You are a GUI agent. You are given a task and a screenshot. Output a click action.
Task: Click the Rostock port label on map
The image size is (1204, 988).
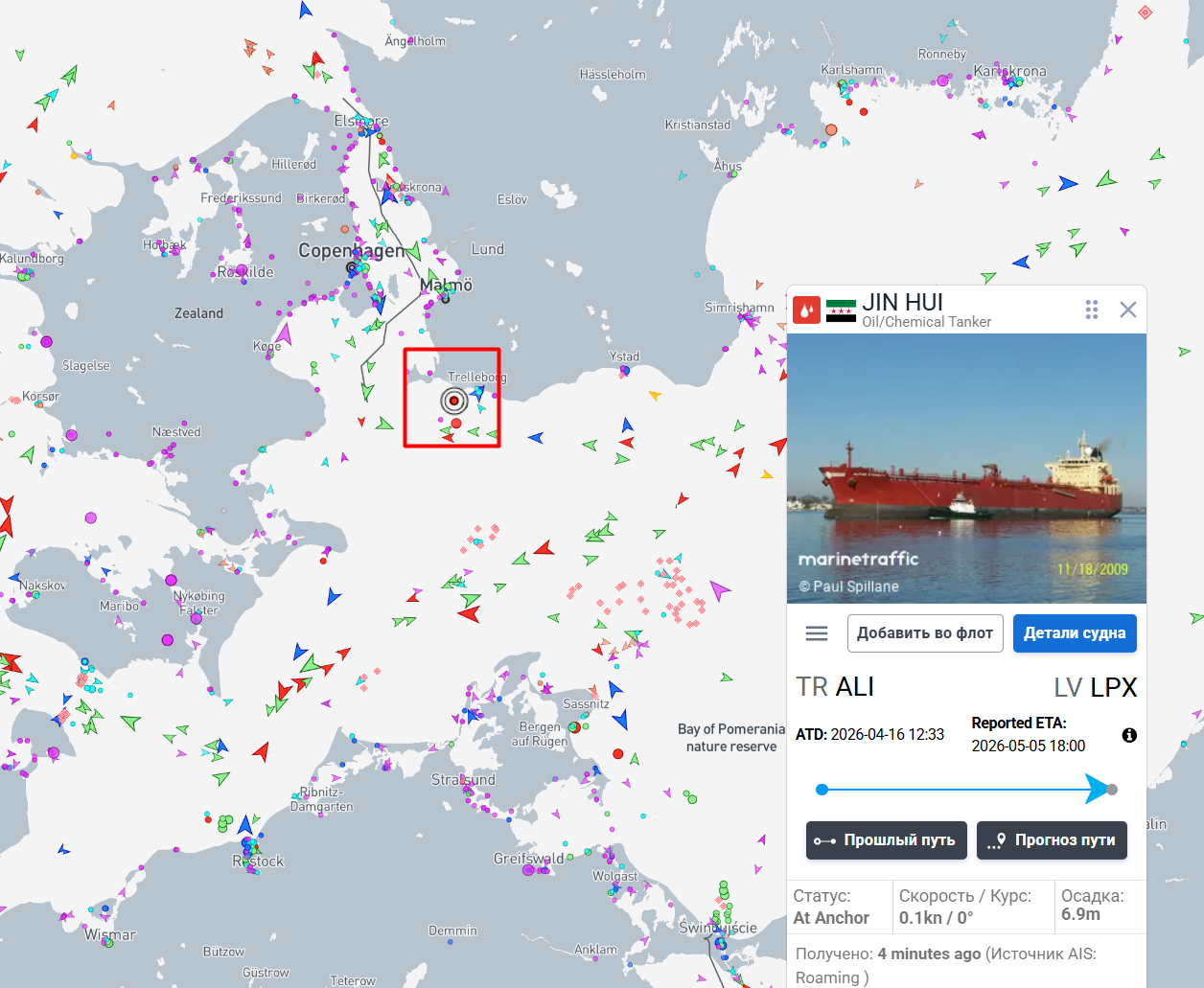pyautogui.click(x=258, y=861)
